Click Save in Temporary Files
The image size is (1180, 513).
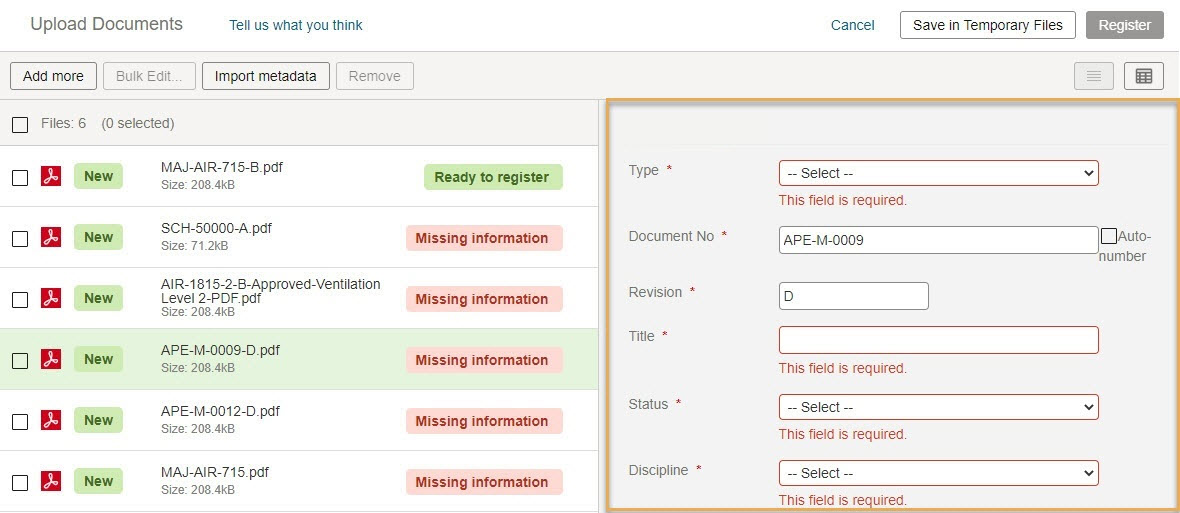[987, 25]
